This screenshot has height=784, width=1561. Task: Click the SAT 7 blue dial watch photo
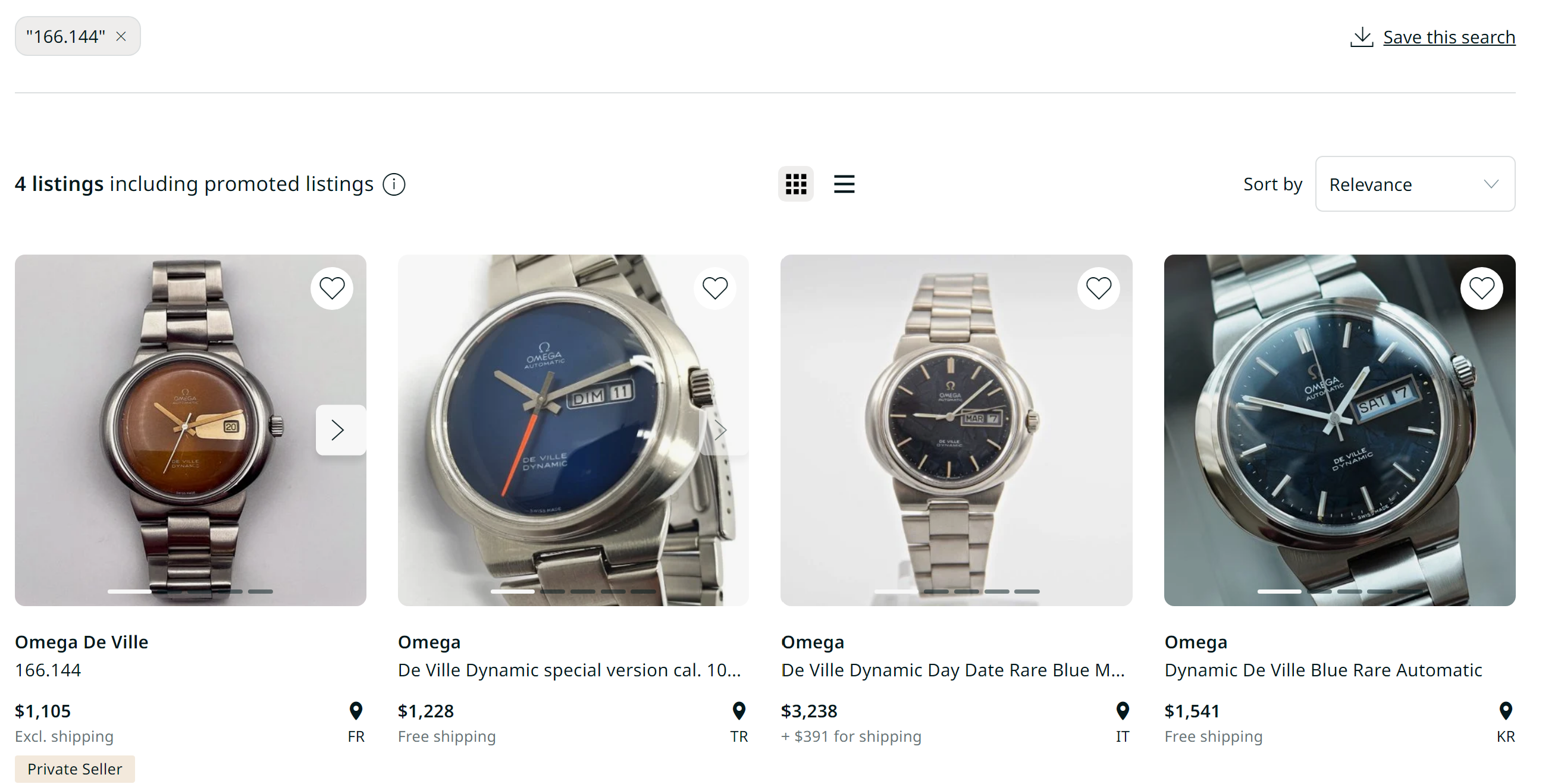[1339, 430]
